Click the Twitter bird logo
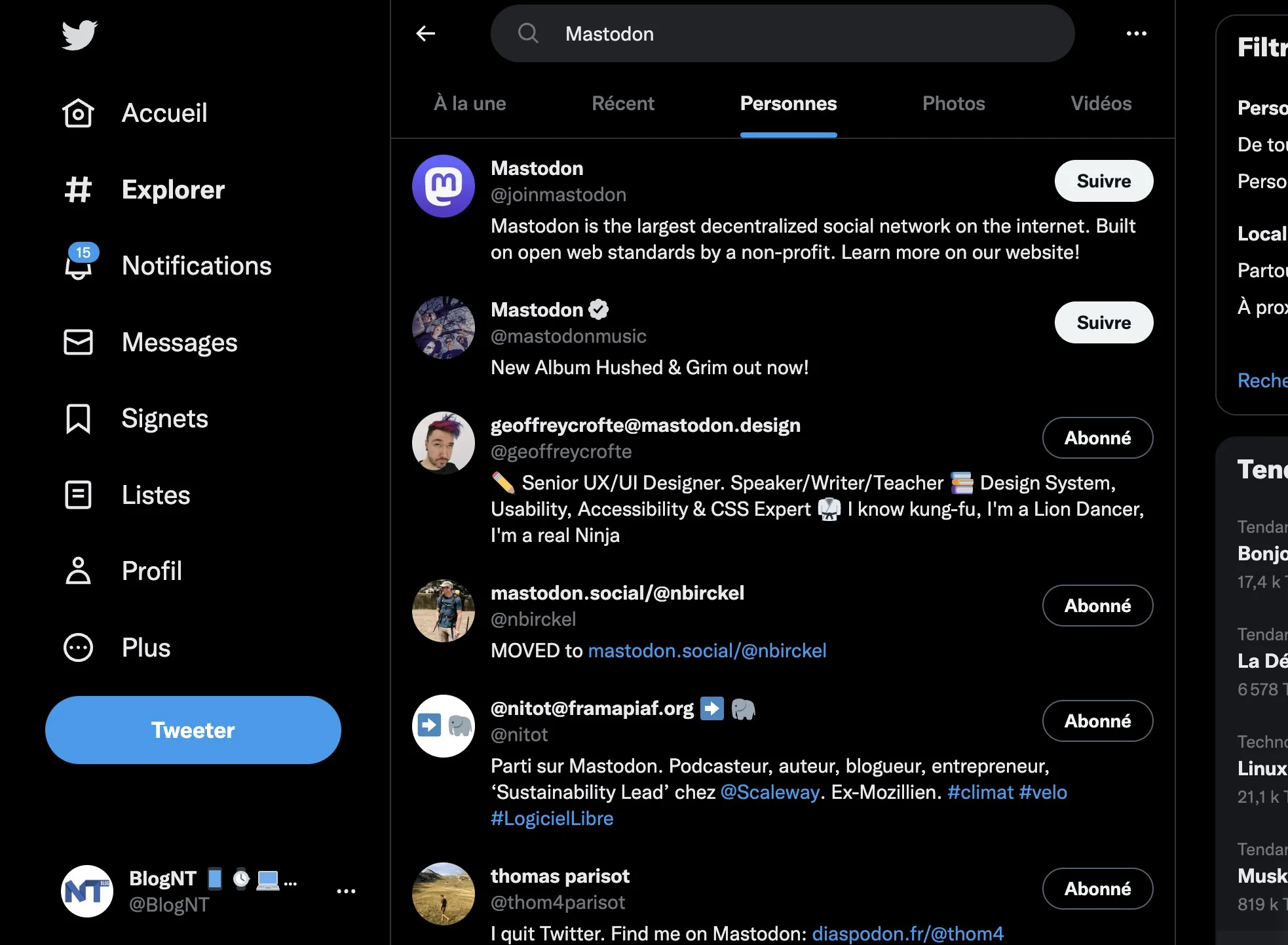The height and width of the screenshot is (945, 1288). [79, 35]
